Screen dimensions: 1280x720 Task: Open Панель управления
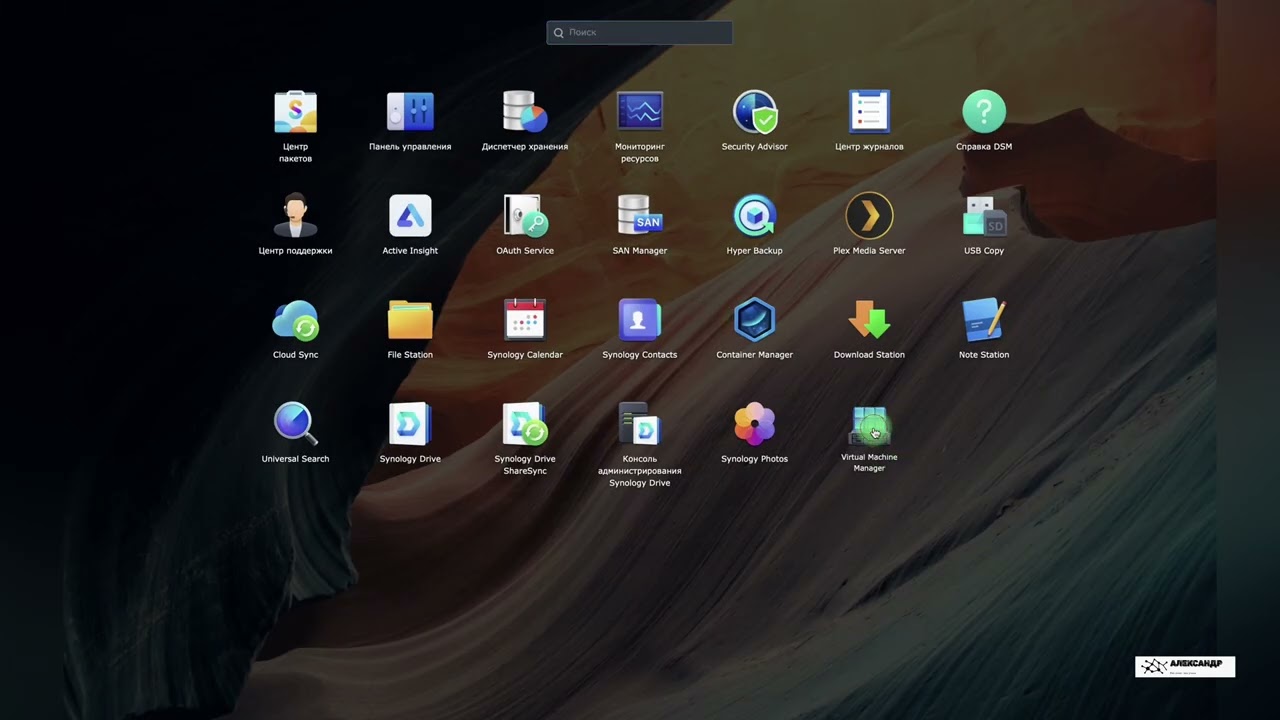(x=410, y=112)
